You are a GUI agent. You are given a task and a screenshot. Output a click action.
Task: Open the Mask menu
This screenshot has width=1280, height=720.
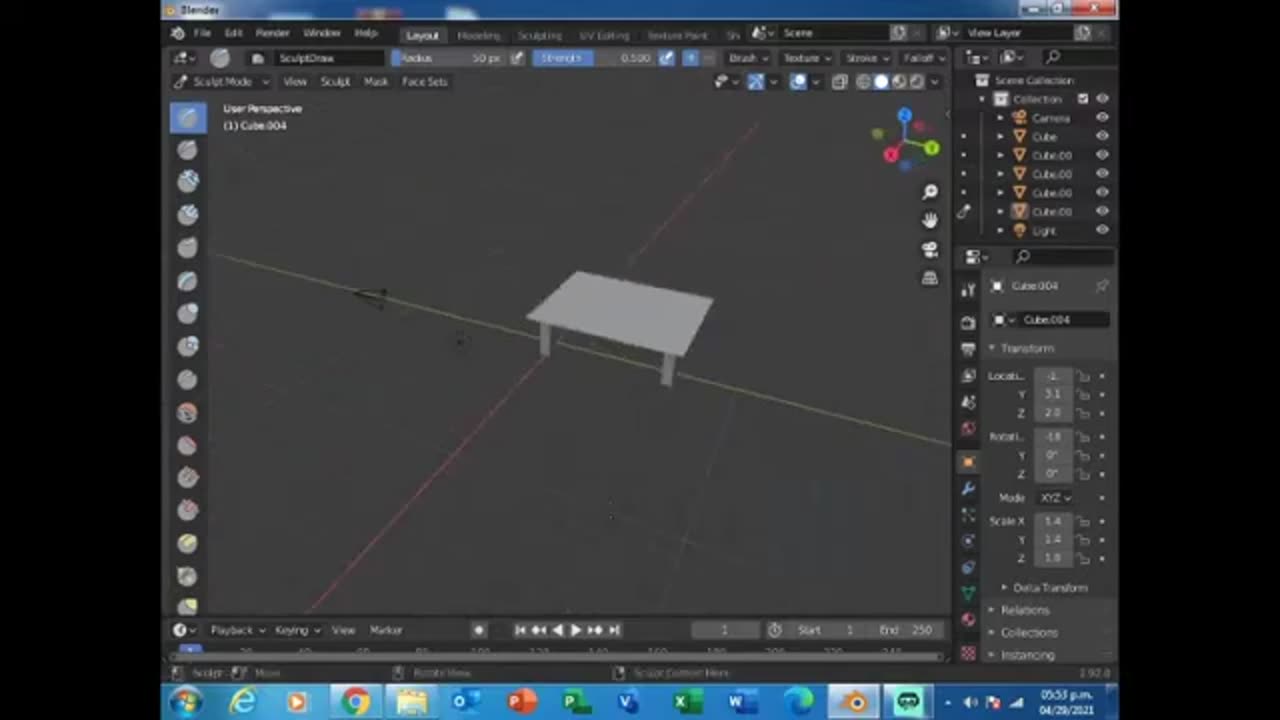(376, 82)
